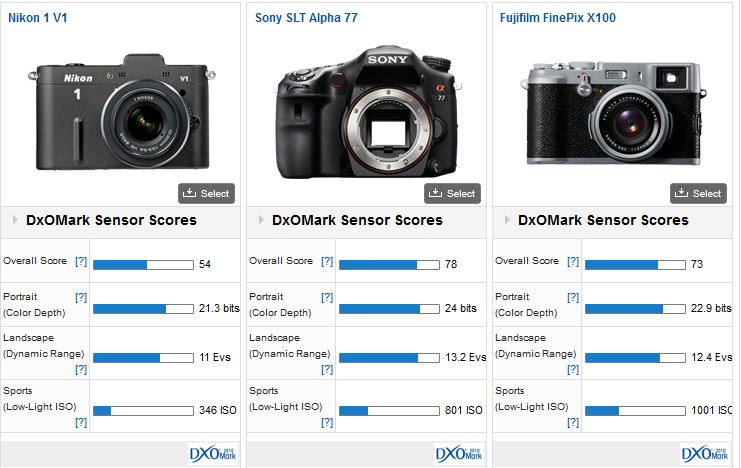The height and width of the screenshot is (468, 741).
Task: Collapse Sony DxOMark Sensor Scores section arrow
Action: tap(261, 220)
